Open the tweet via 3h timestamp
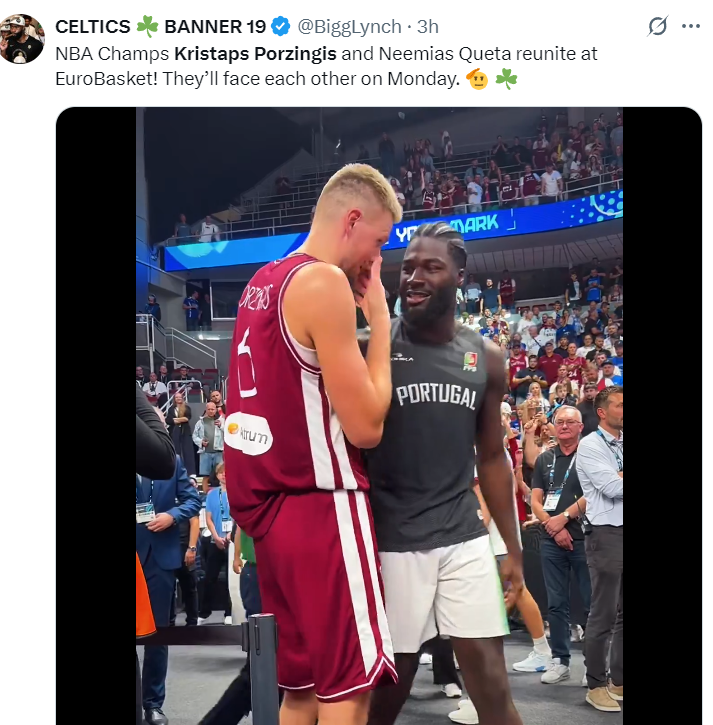This screenshot has width=713, height=725. (428, 27)
